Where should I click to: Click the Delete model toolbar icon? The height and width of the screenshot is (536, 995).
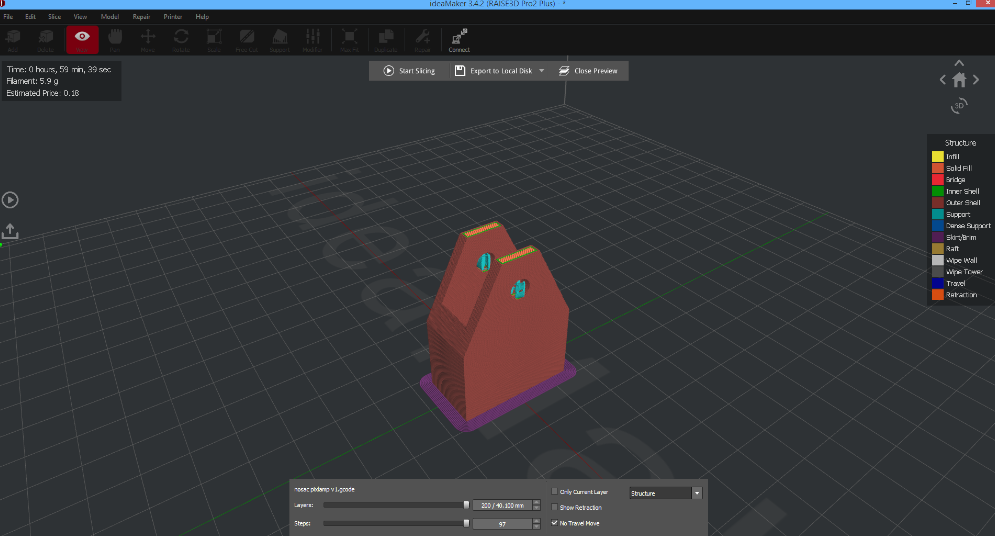(x=46, y=39)
